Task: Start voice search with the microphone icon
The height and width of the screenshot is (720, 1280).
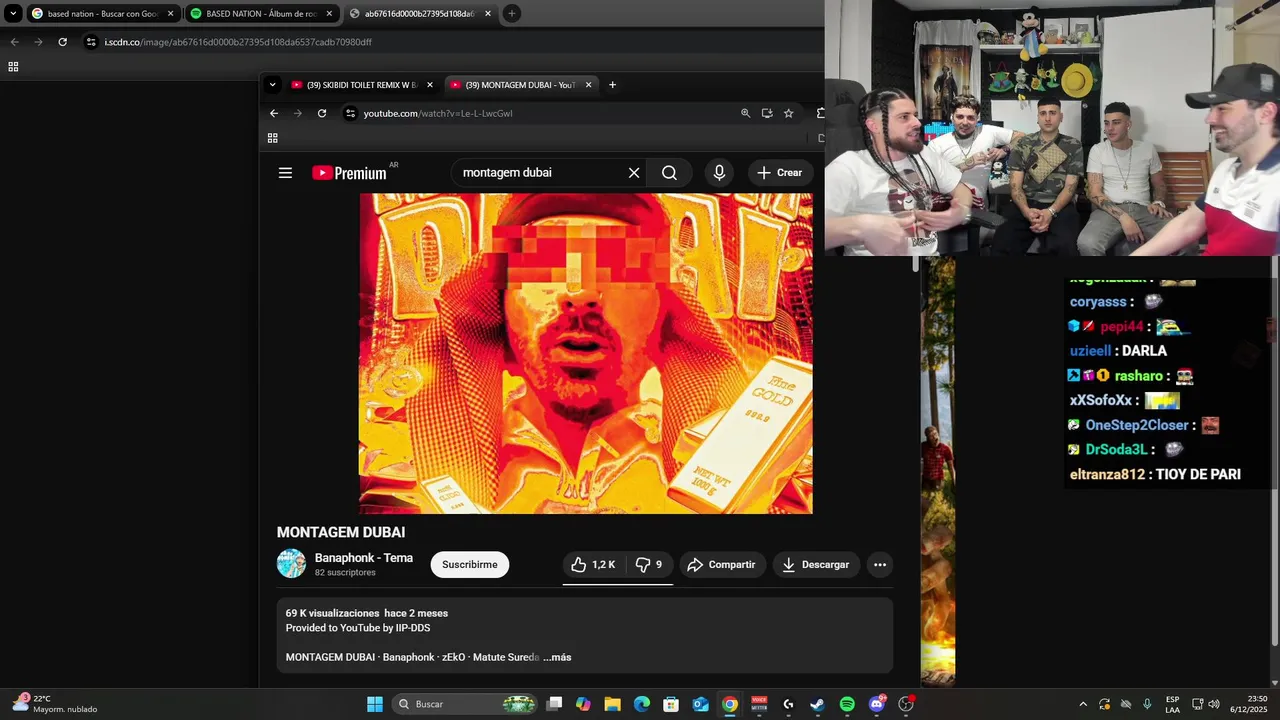Action: 719,173
